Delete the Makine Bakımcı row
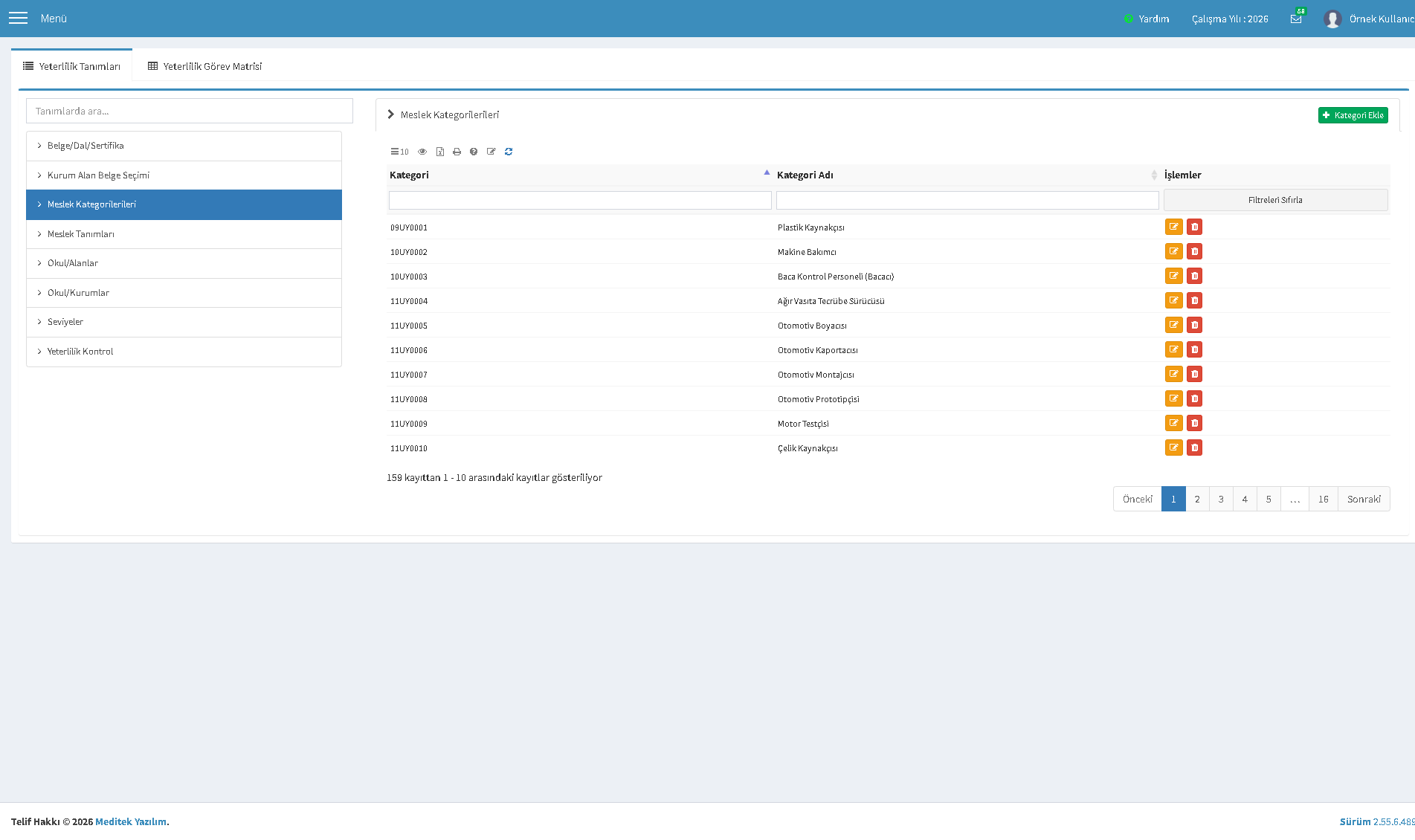This screenshot has height=840, width=1415. tap(1194, 251)
